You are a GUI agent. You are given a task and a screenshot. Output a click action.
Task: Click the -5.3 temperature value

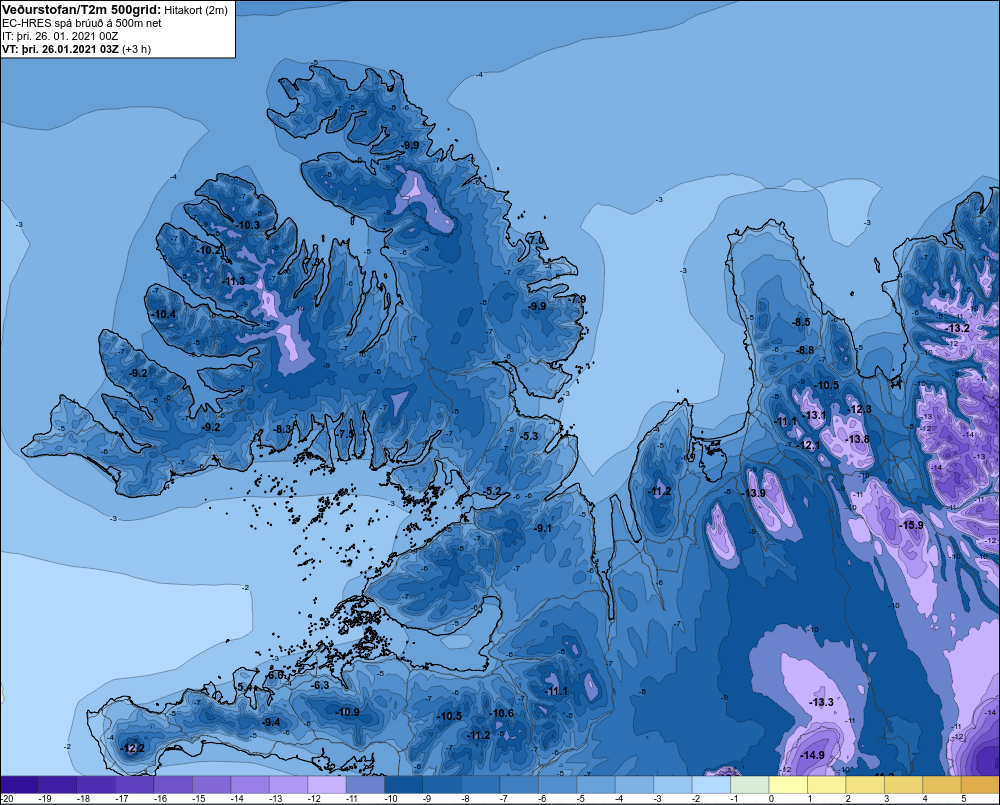click(529, 436)
